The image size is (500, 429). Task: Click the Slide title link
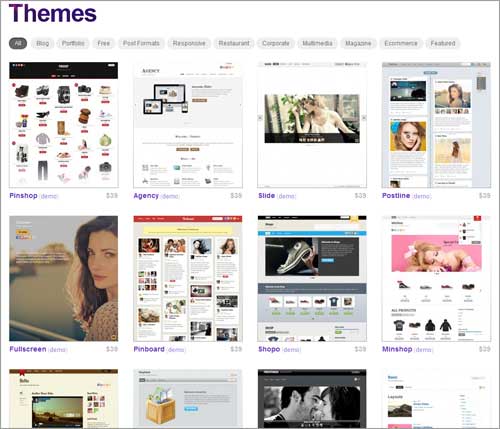[x=266, y=196]
